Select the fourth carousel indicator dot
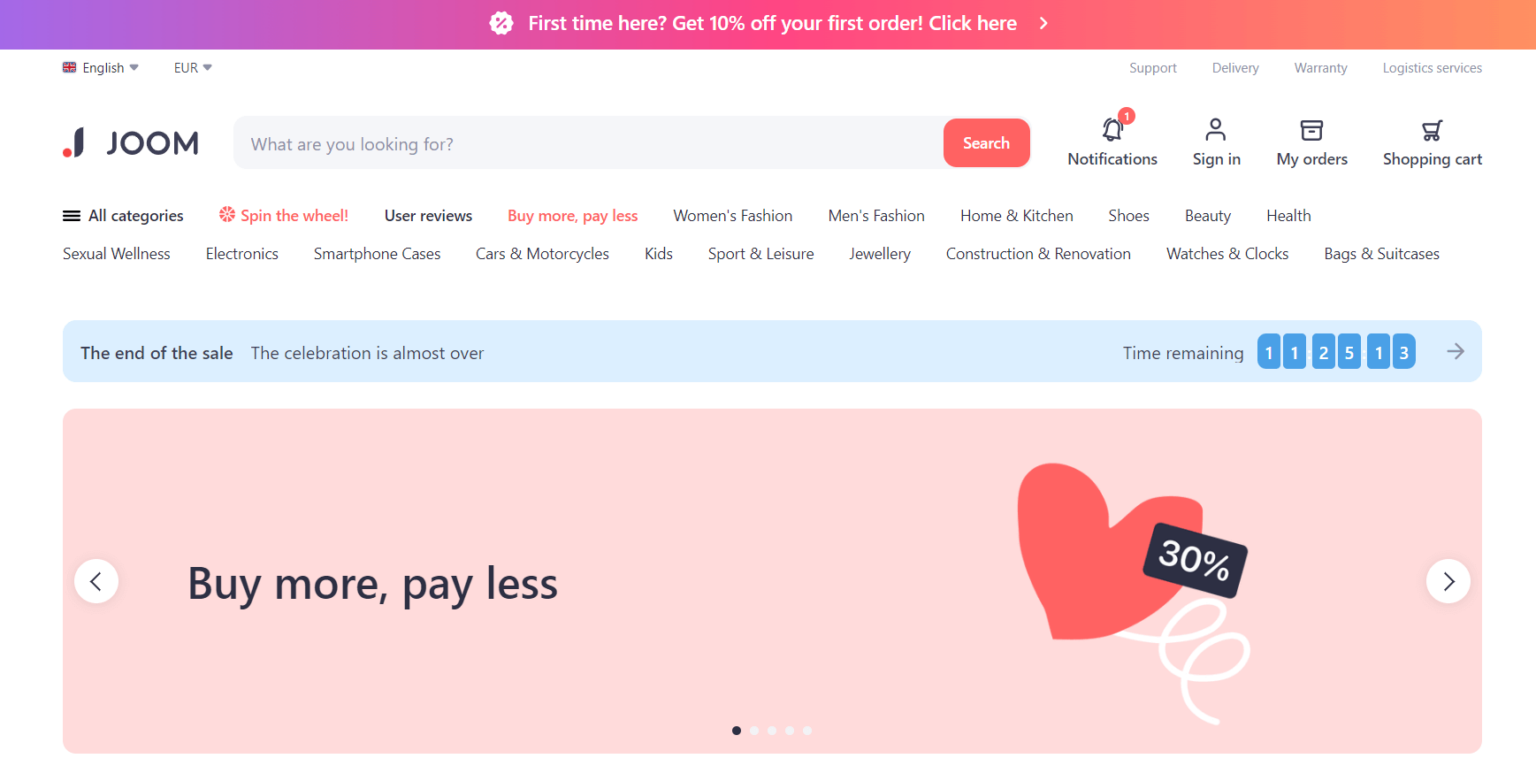Screen dimensions: 1536x766 [x=789, y=730]
